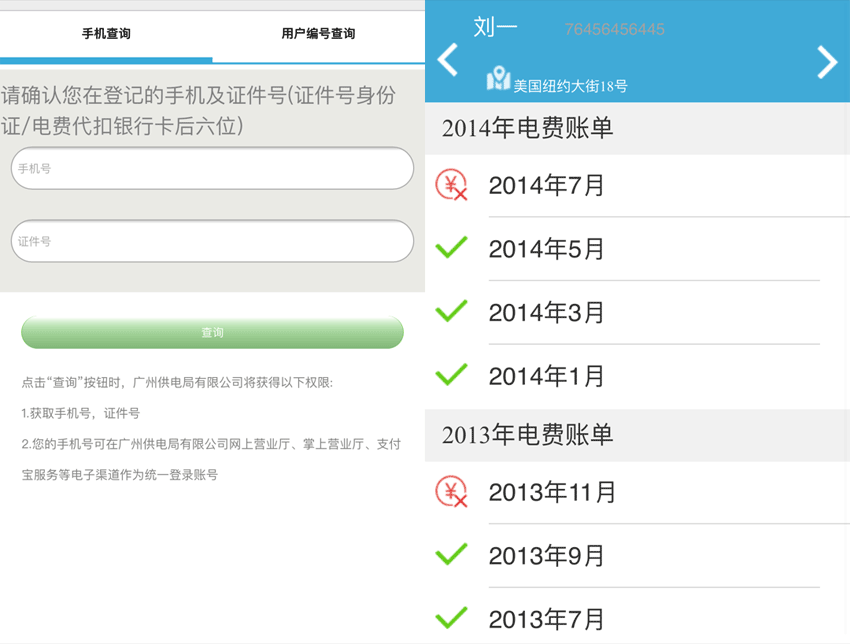
Task: Open the 2013年7月 bill entry
Action: point(546,618)
